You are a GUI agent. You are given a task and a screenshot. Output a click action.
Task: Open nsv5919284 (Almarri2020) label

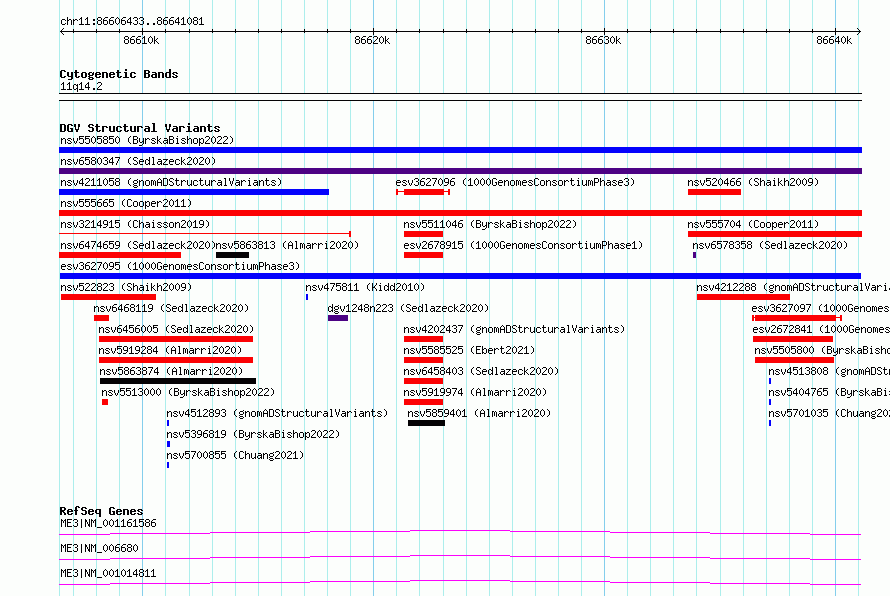click(x=170, y=350)
